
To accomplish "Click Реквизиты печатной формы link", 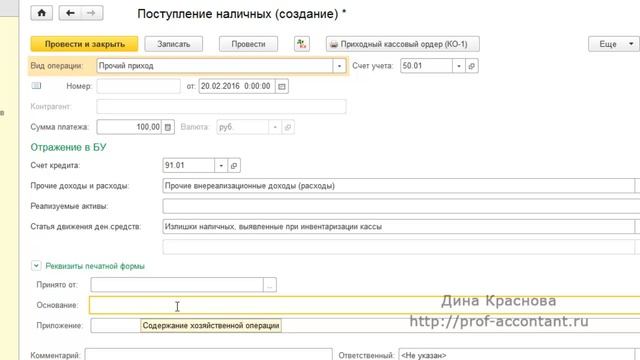I will (95, 266).
